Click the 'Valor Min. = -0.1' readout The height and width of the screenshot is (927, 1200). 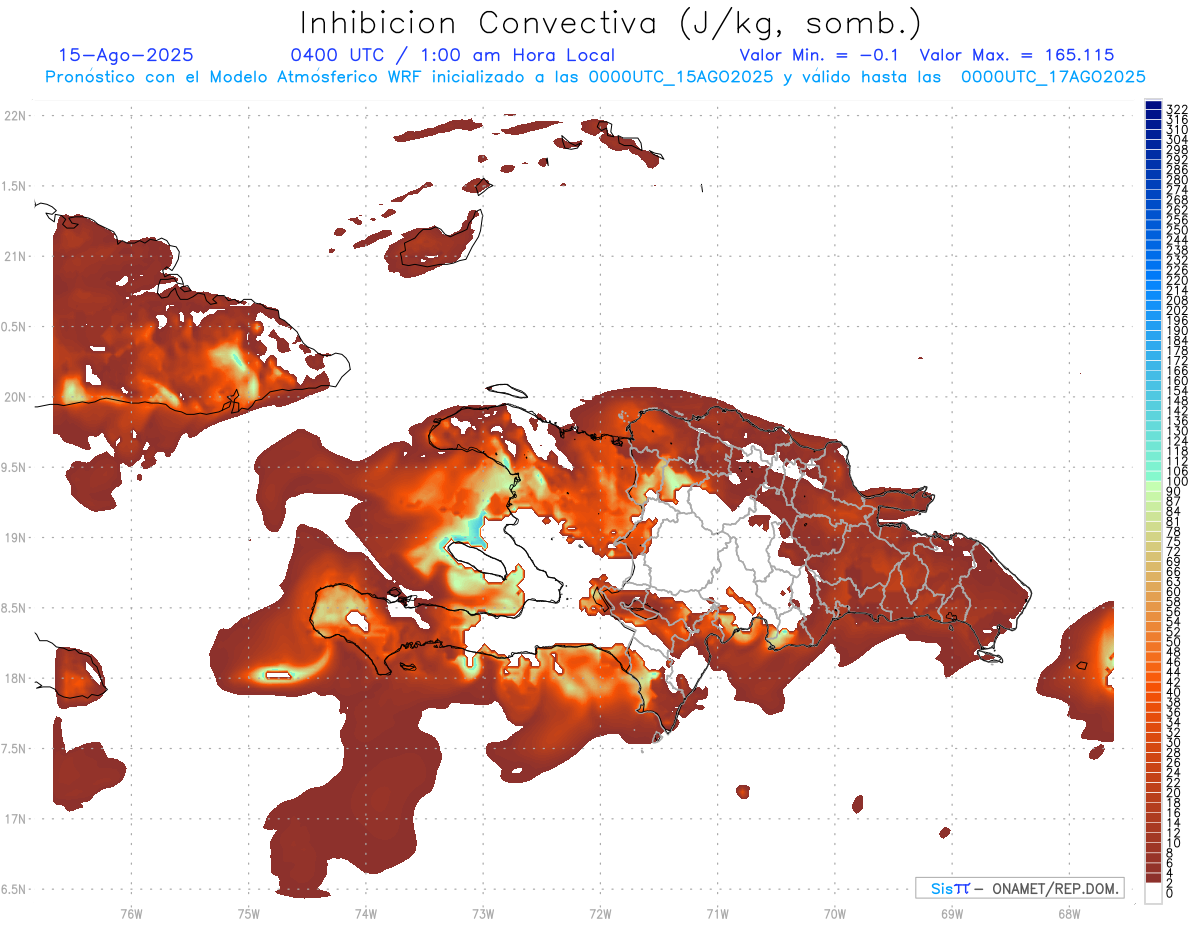pos(819,55)
